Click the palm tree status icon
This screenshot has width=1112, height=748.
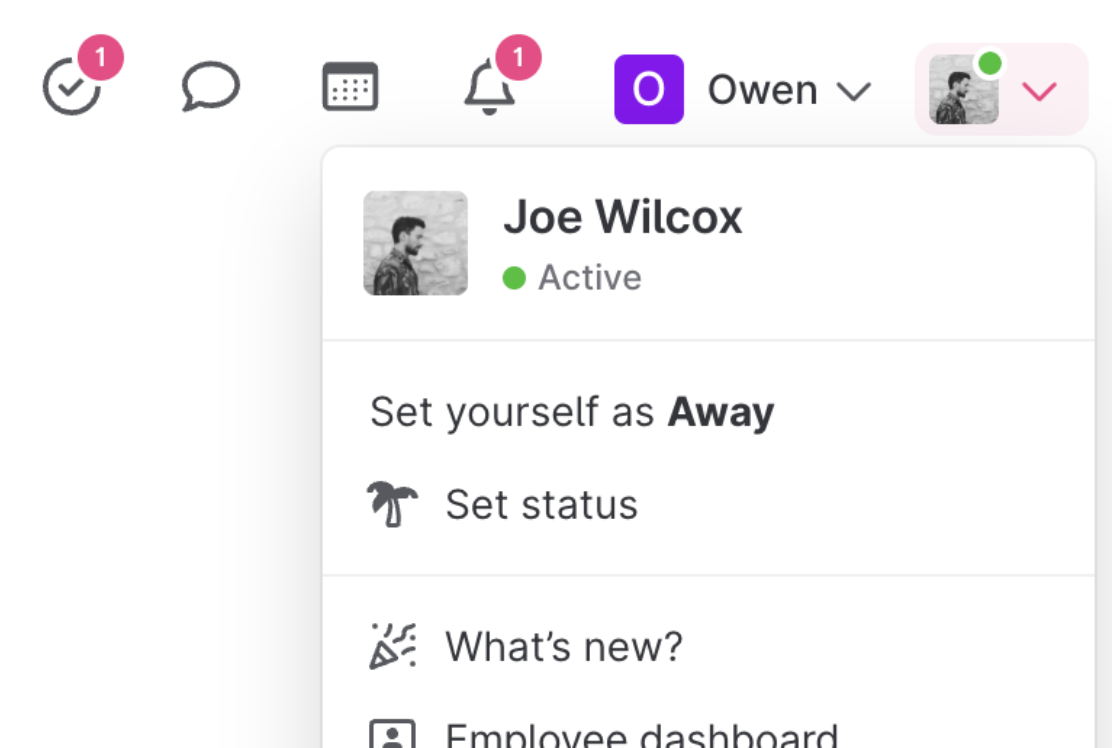tap(392, 504)
